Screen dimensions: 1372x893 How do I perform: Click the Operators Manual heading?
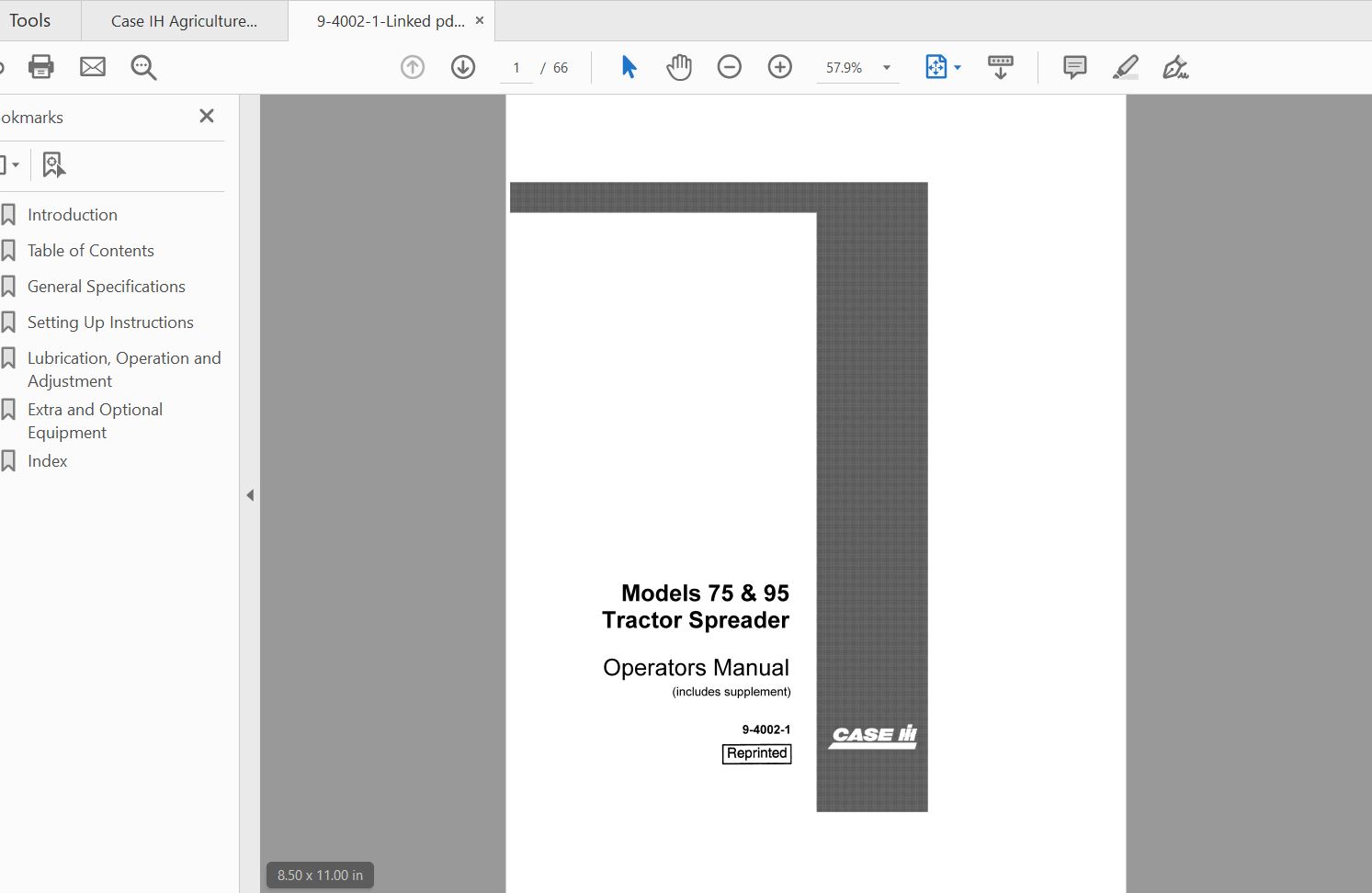[696, 668]
